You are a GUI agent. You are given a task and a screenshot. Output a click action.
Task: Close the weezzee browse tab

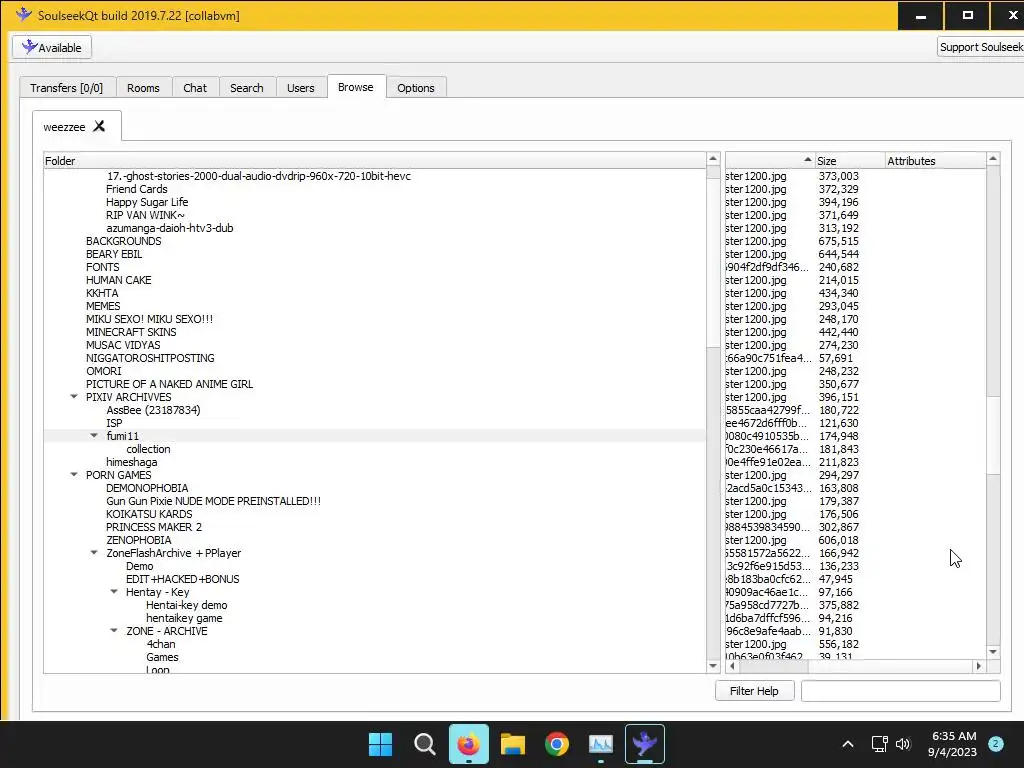99,126
